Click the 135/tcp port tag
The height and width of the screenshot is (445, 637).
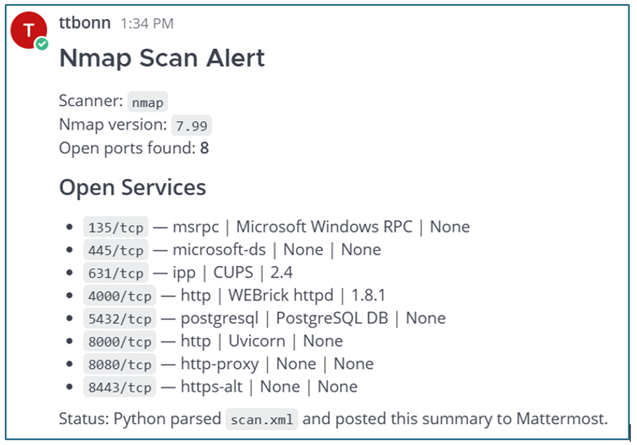click(116, 227)
